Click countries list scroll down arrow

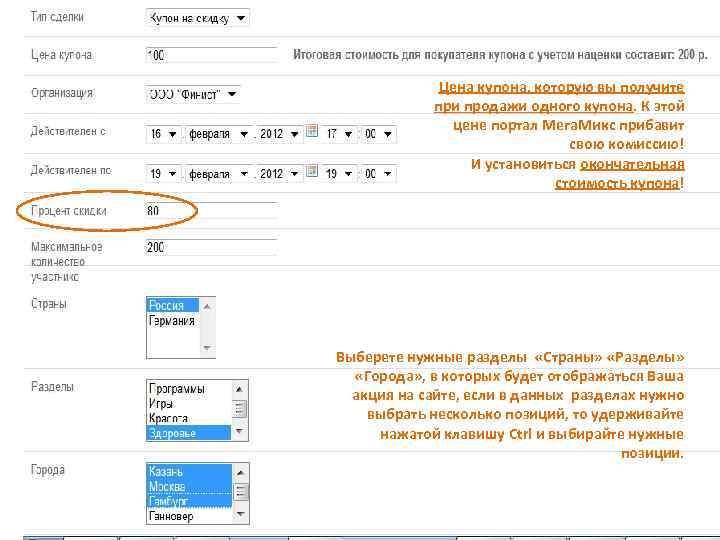[x=207, y=348]
